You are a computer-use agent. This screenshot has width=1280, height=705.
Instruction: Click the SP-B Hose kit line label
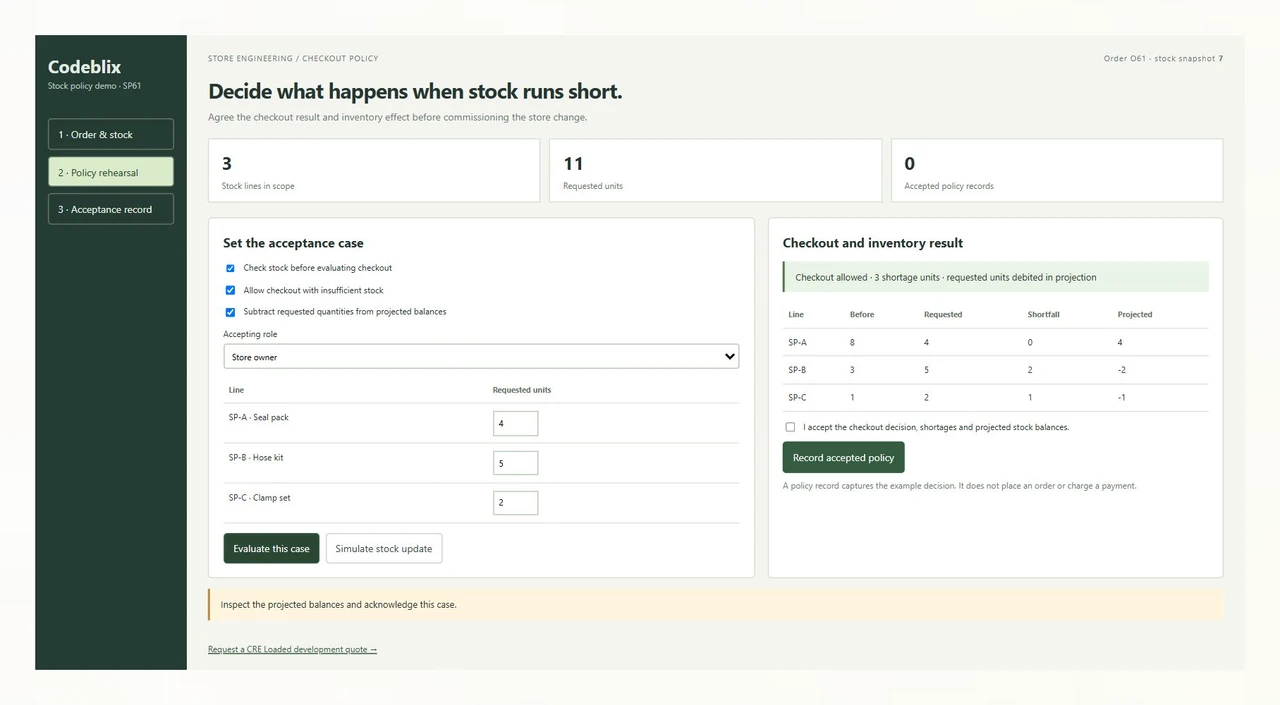tap(256, 457)
